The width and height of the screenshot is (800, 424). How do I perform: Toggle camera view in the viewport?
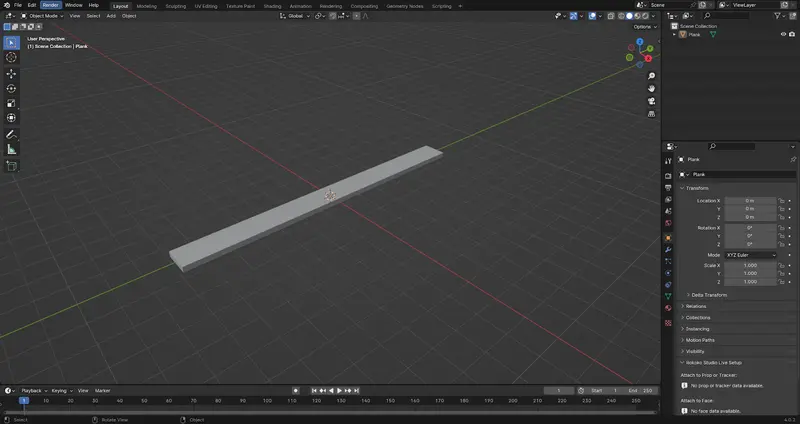click(x=652, y=101)
